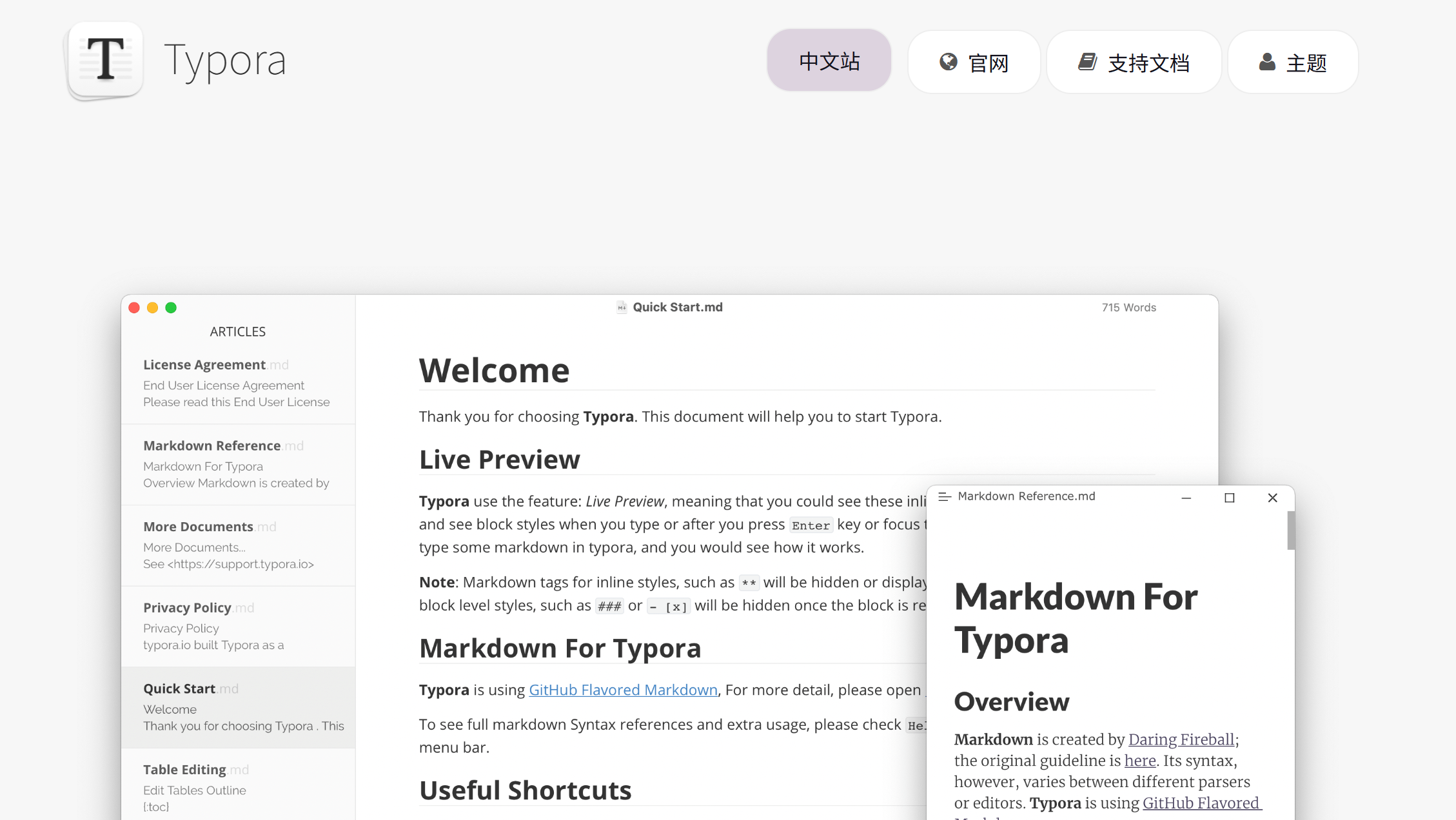The width and height of the screenshot is (1456, 820).
Task: Click the green zoom dot in Quick Start window
Action: pyautogui.click(x=171, y=307)
